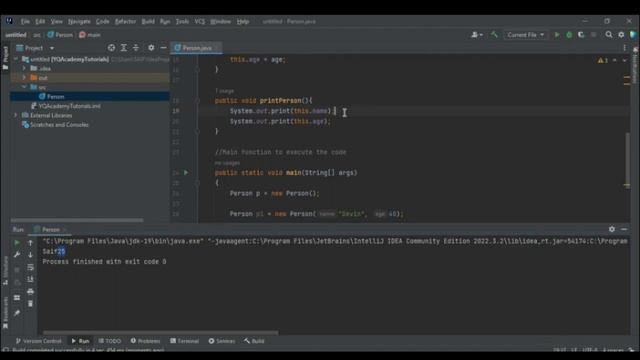Open Project panel options gear
The width and height of the screenshot is (640, 360).
pyautogui.click(x=151, y=48)
